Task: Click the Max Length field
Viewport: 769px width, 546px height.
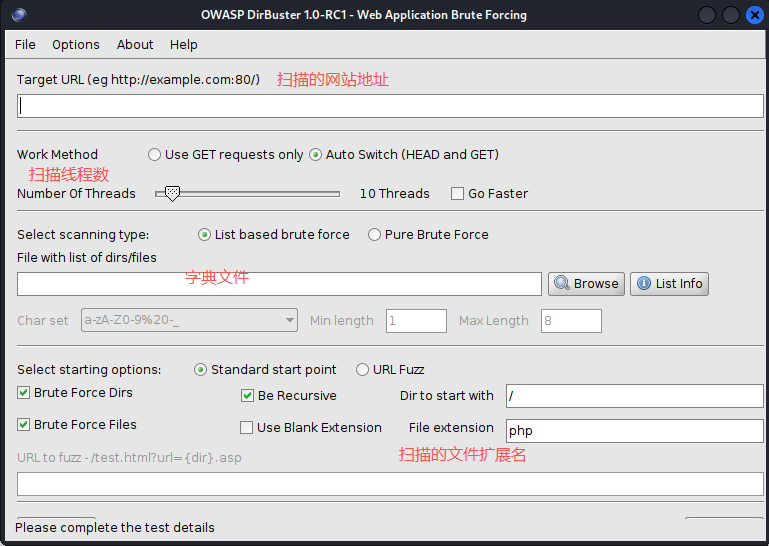Action: click(571, 321)
